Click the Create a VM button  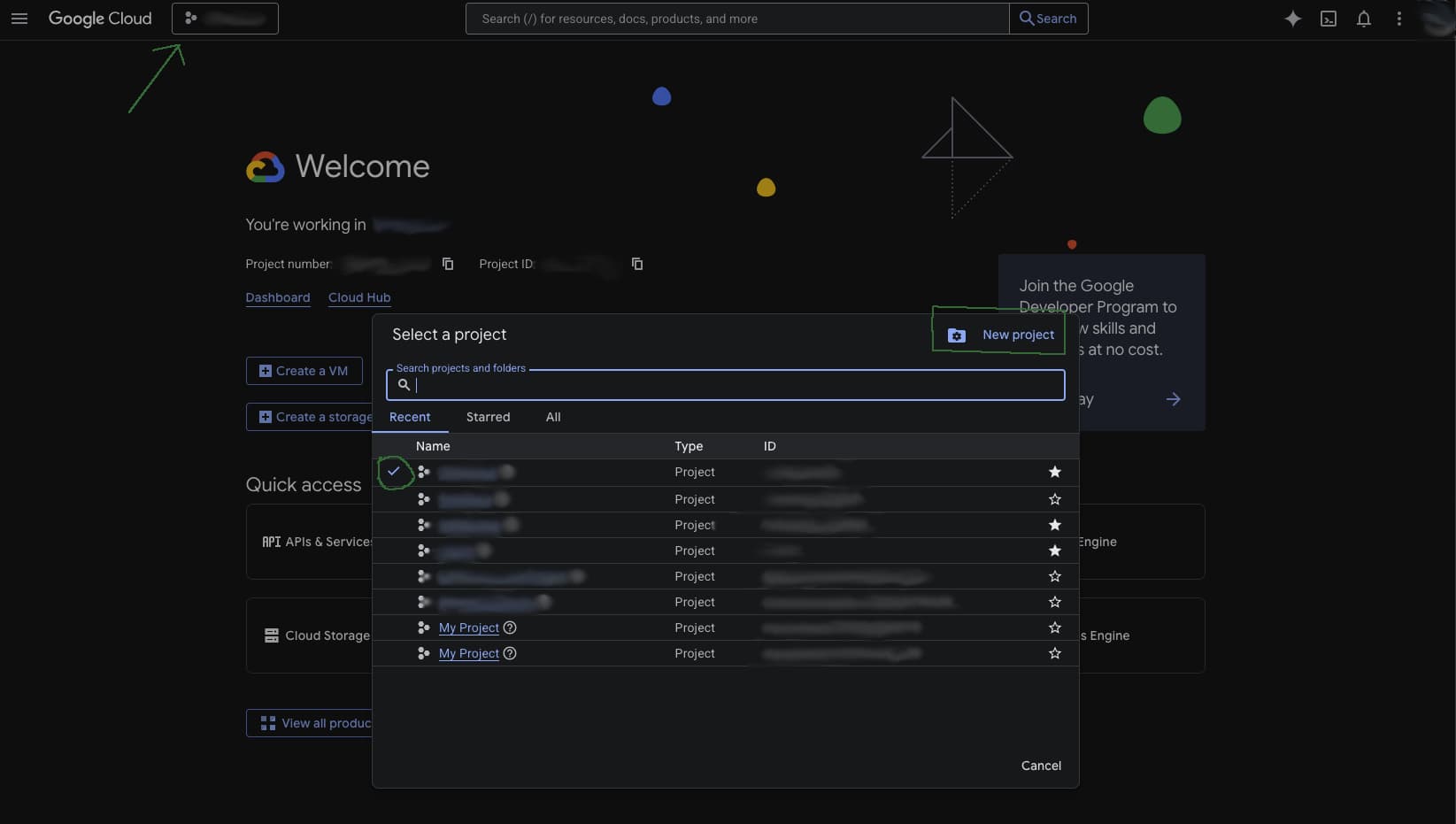(304, 371)
